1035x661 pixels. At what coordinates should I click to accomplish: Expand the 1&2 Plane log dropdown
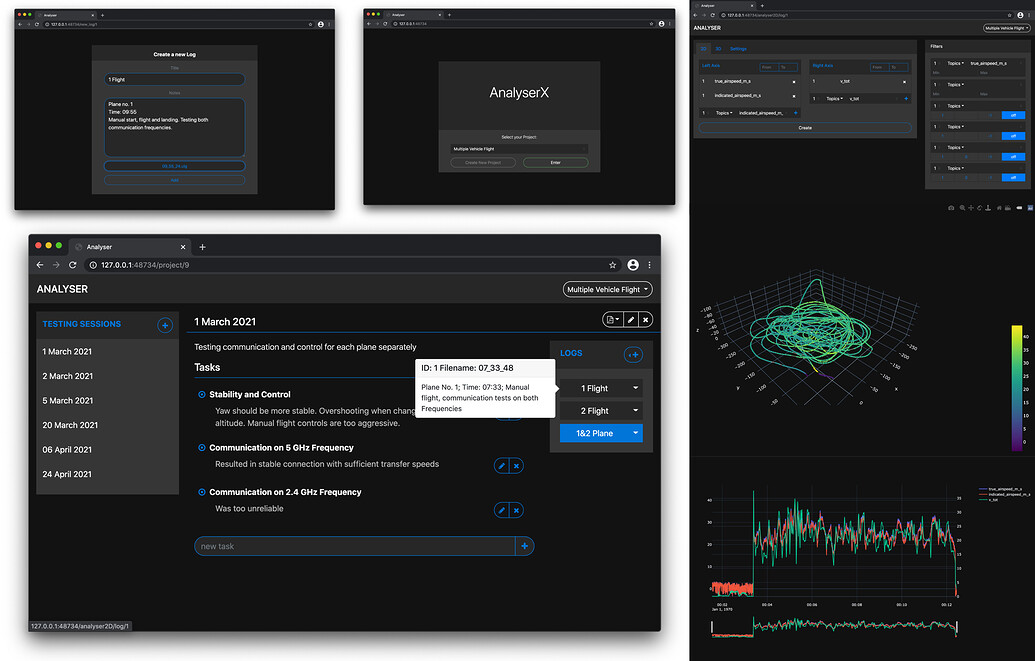pos(634,433)
